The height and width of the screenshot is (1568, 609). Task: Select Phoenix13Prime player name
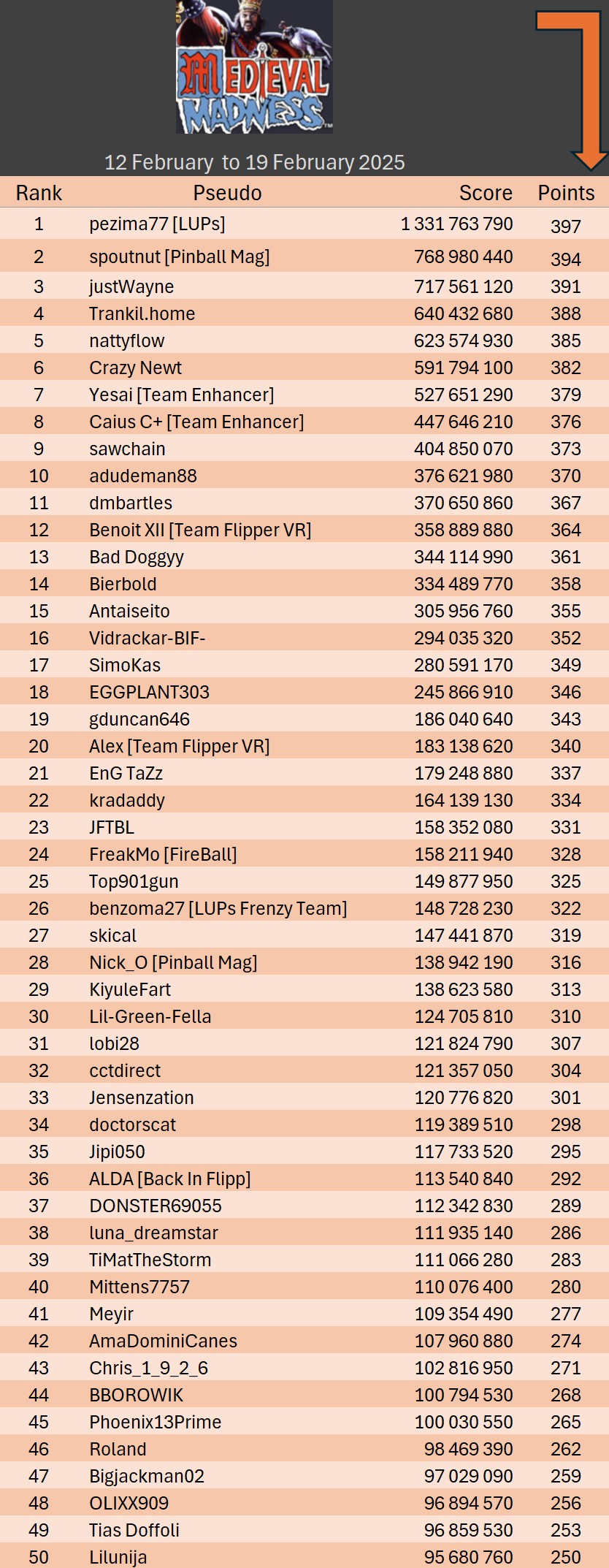click(155, 1422)
